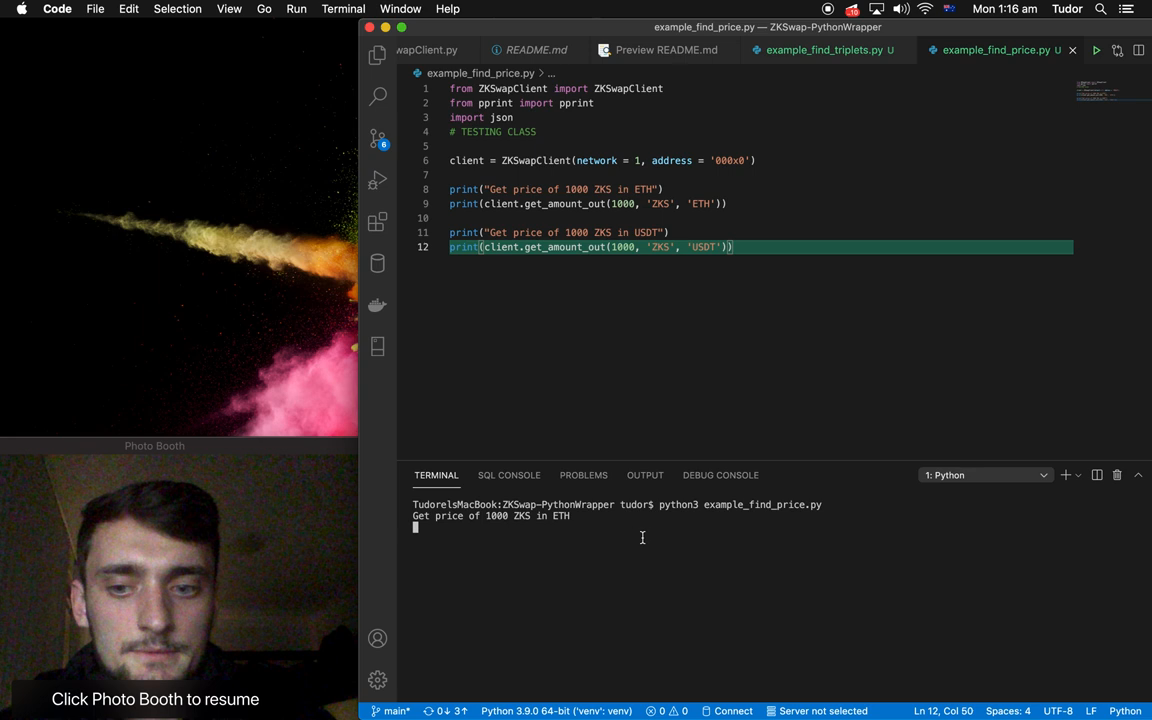
Task: Open the OUTPUT panel tab
Action: pyautogui.click(x=645, y=475)
